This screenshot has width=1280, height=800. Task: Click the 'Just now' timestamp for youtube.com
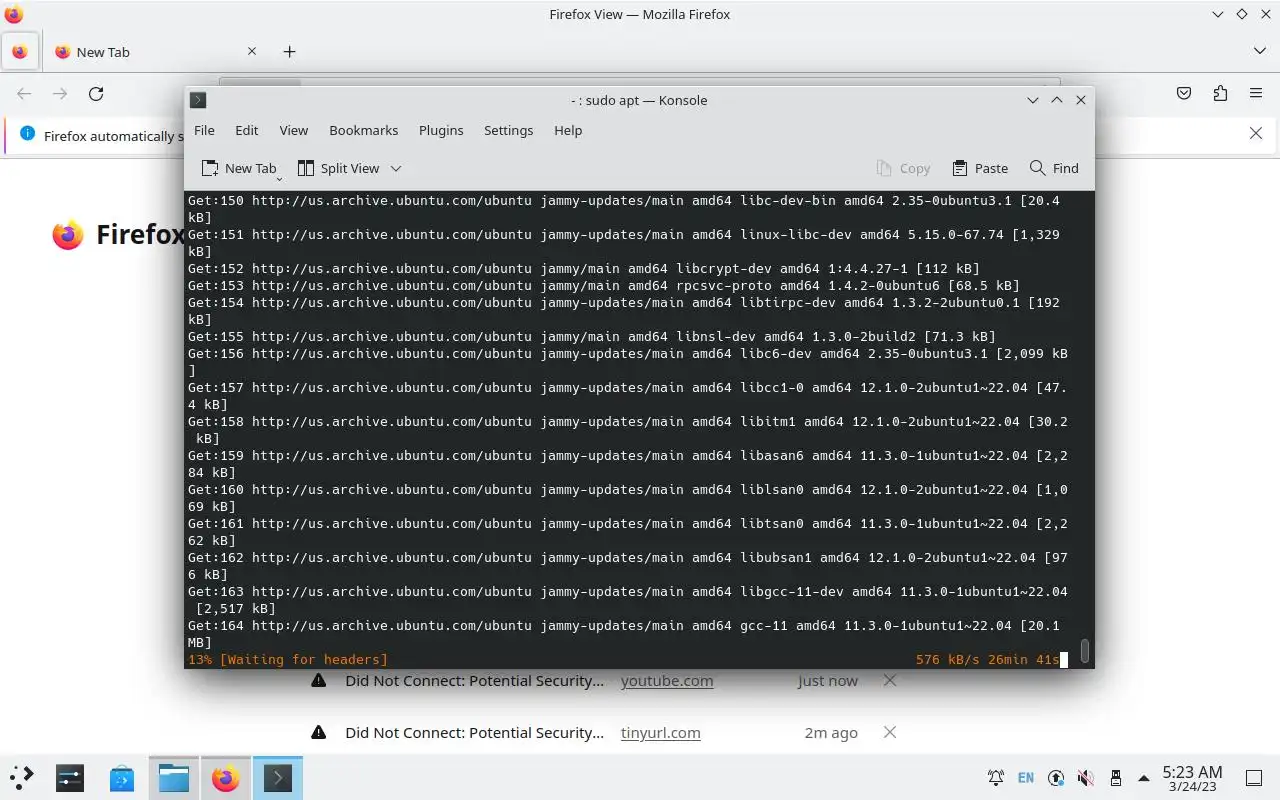point(828,681)
